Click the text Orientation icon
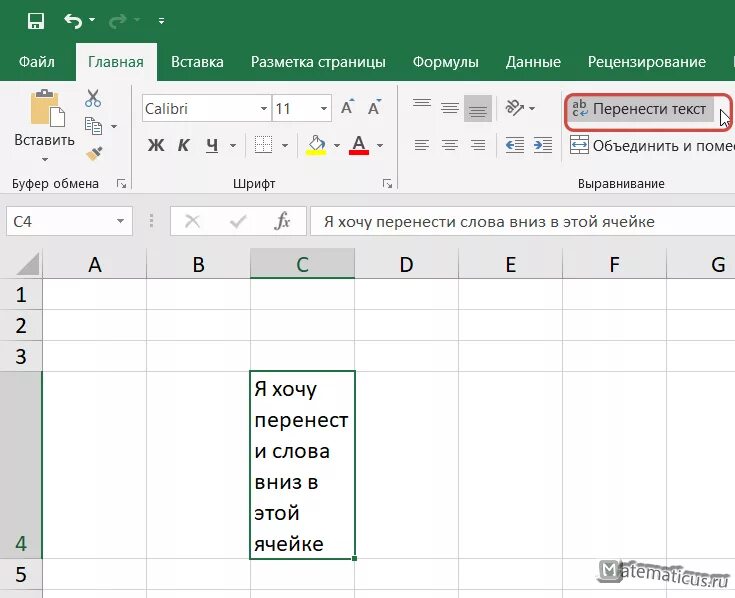The width and height of the screenshot is (735, 598). (515, 108)
